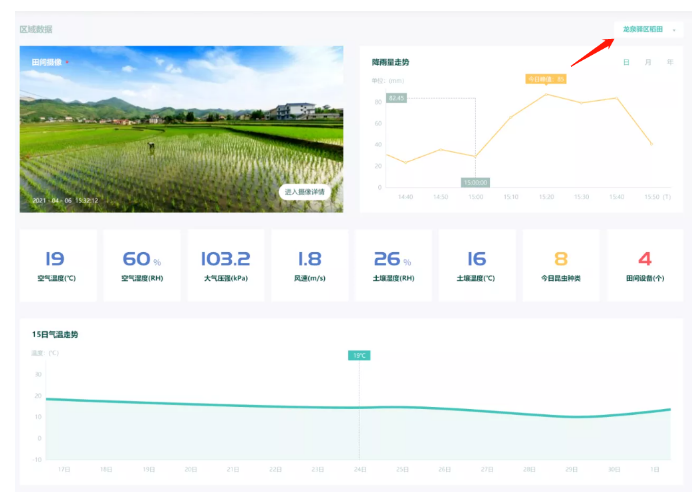
Task: Select the 空气温度 19 stat card
Action: [58, 265]
